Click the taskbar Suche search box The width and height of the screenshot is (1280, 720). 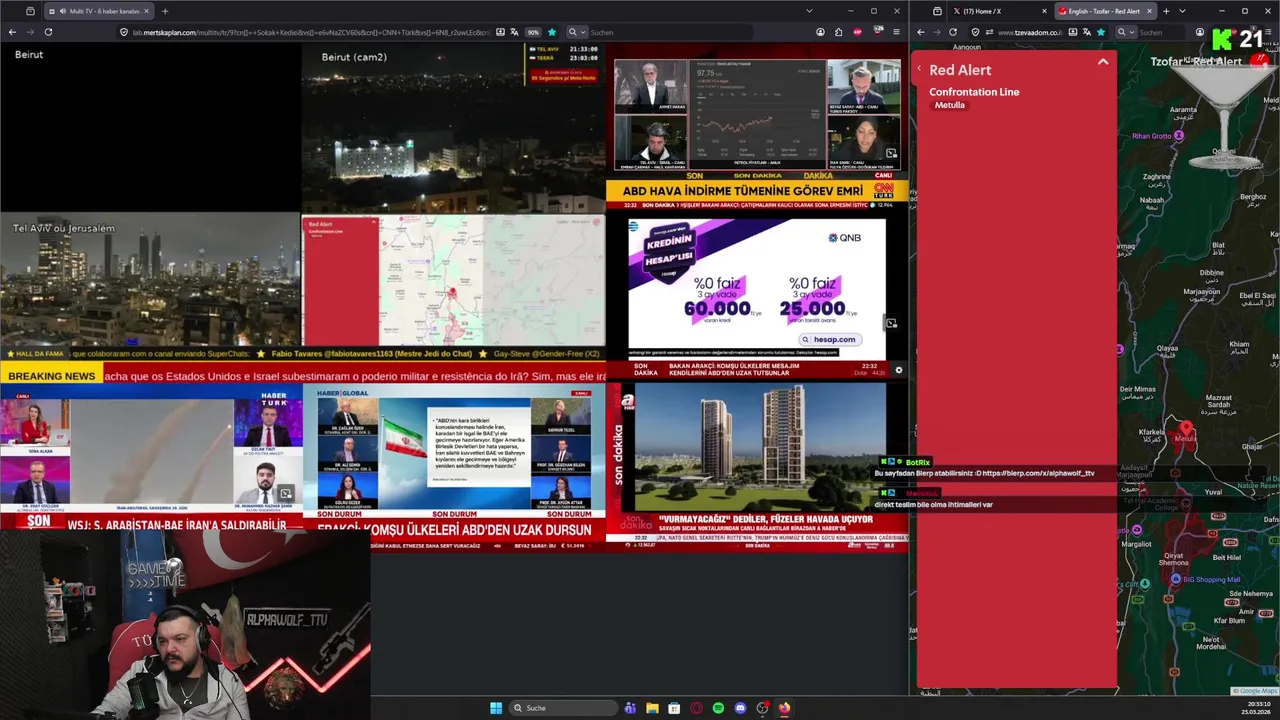point(563,708)
